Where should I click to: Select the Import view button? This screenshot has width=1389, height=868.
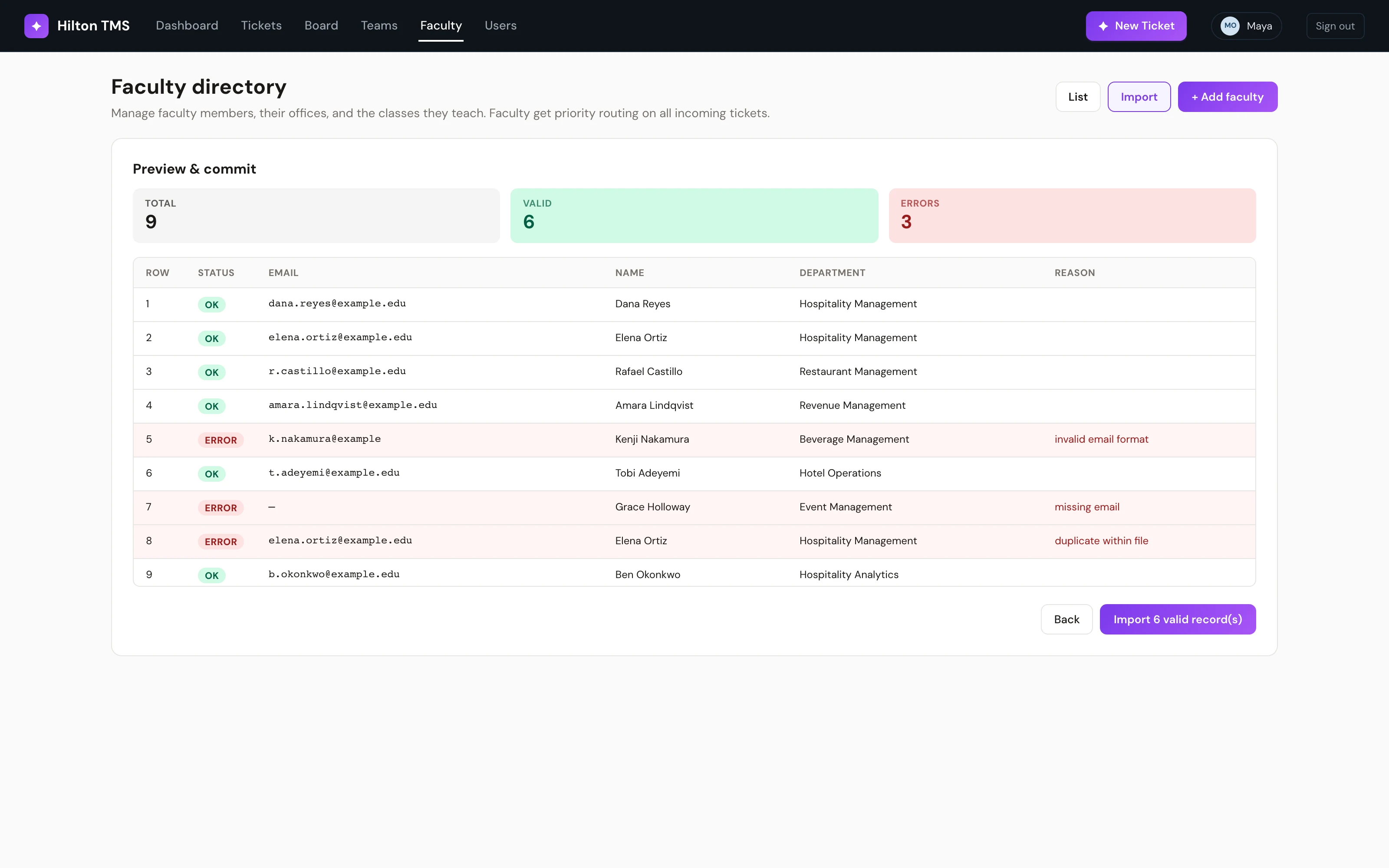tap(1139, 96)
